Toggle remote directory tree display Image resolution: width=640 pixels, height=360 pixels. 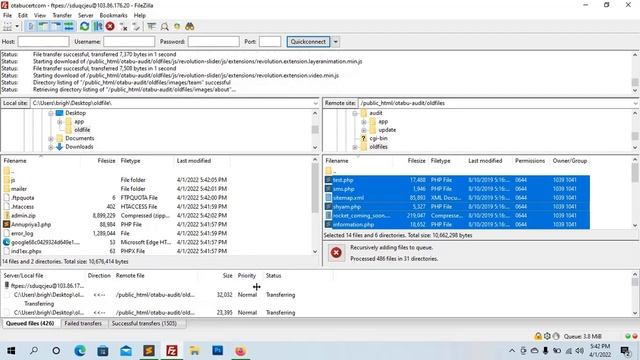click(x=56, y=27)
